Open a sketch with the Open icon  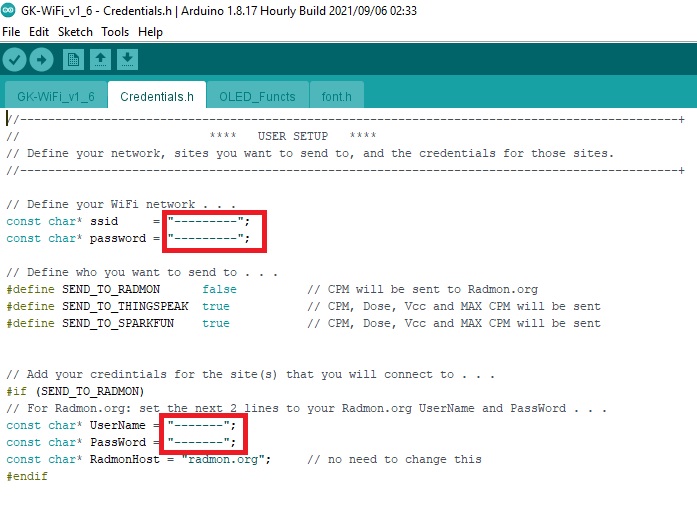tap(100, 60)
